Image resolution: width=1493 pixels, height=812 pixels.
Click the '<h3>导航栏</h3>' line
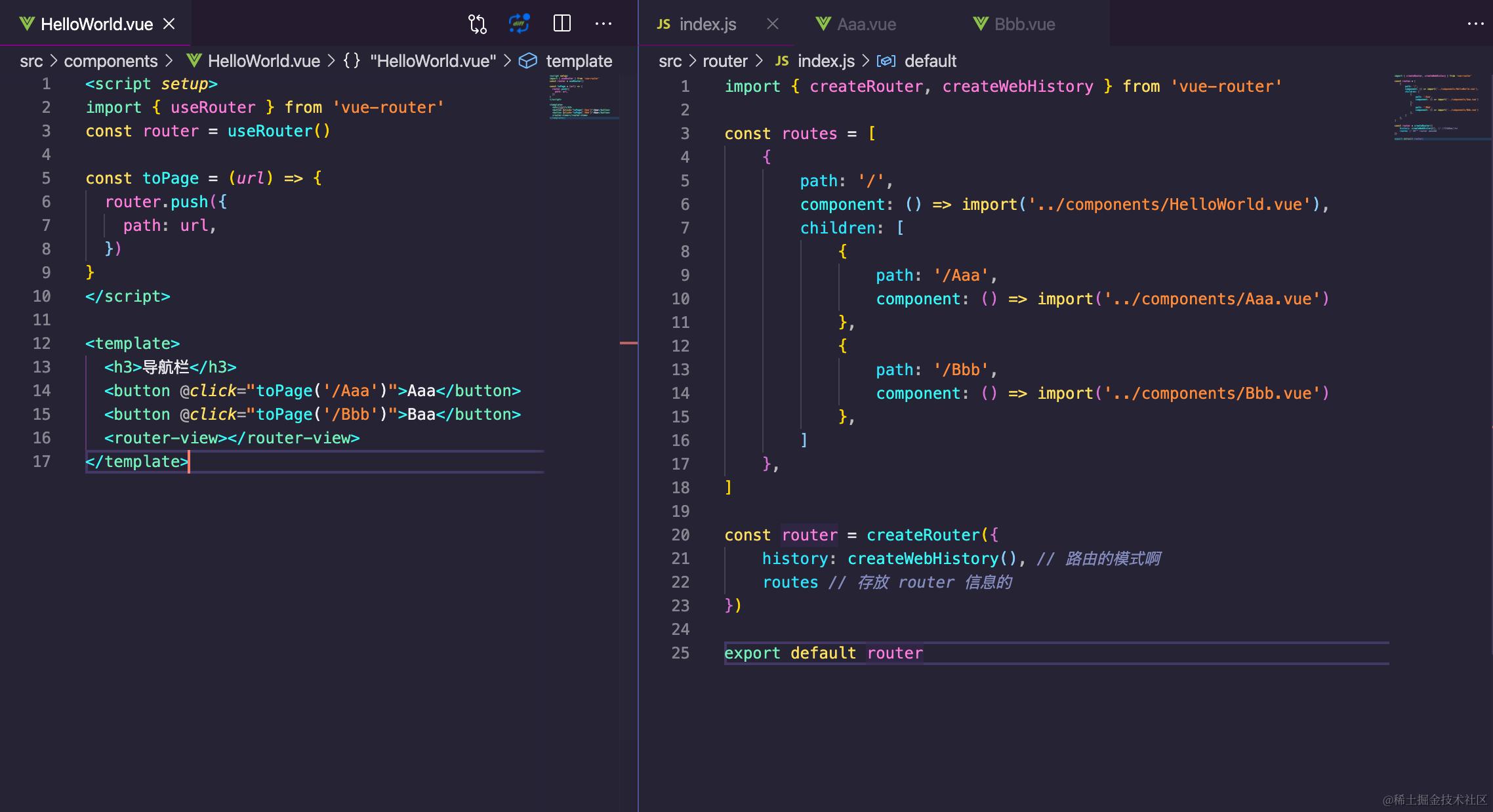(x=170, y=367)
